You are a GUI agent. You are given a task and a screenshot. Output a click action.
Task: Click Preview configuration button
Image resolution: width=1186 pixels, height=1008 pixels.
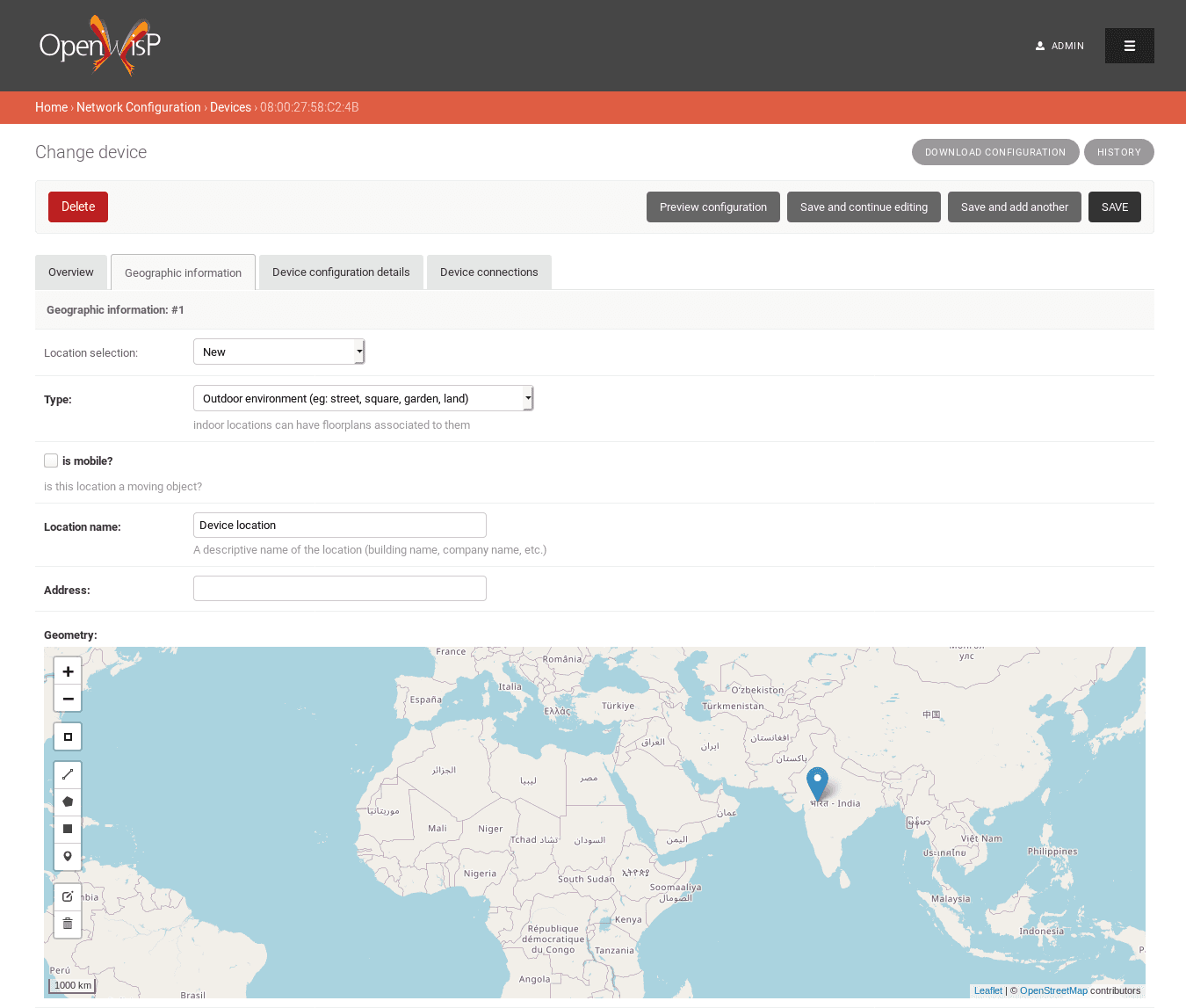713,207
